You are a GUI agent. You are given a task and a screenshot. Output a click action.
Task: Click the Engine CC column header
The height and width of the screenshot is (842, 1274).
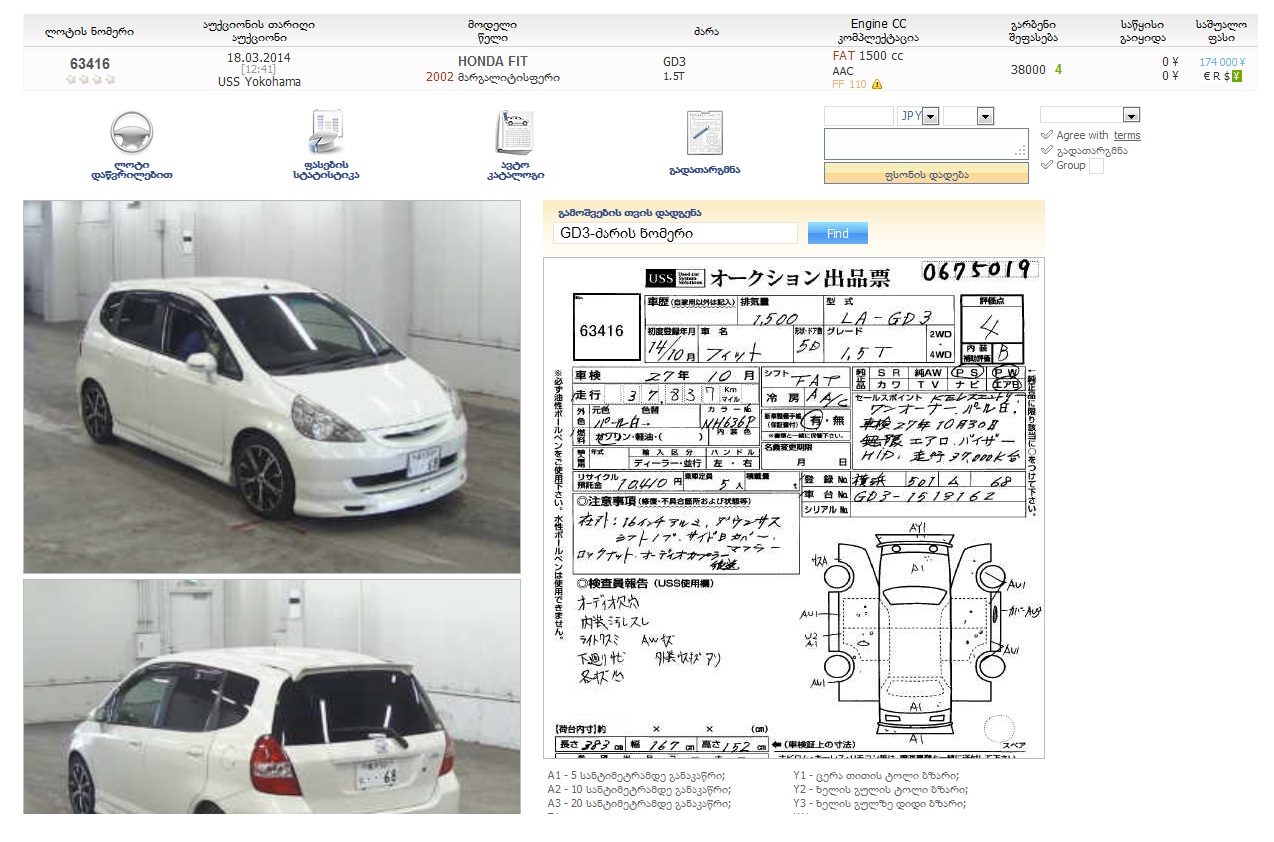coord(879,24)
